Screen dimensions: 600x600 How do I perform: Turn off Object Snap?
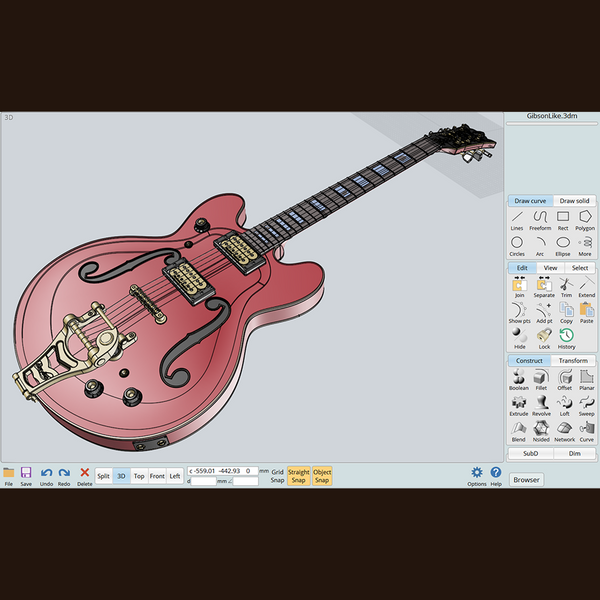tap(322, 475)
